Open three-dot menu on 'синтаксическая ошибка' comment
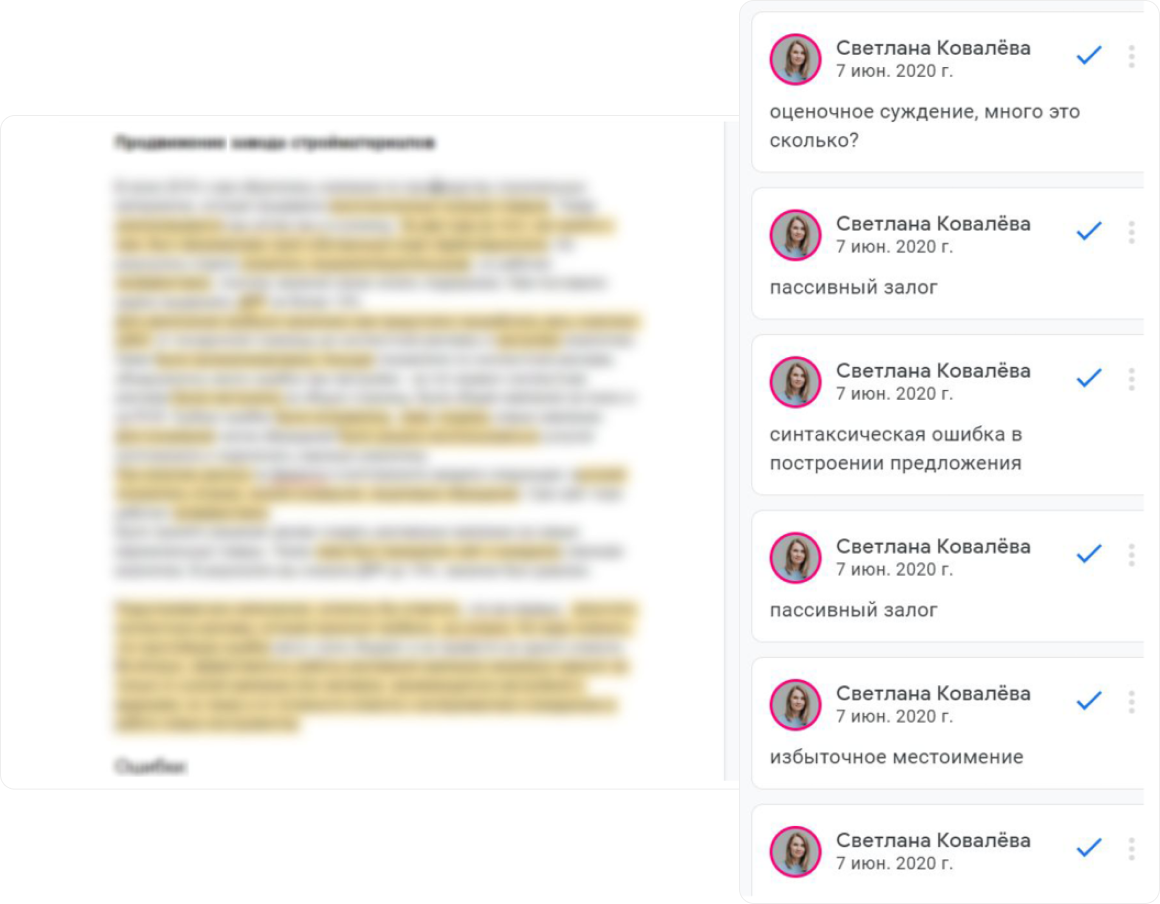The image size is (1160, 904). (1131, 379)
